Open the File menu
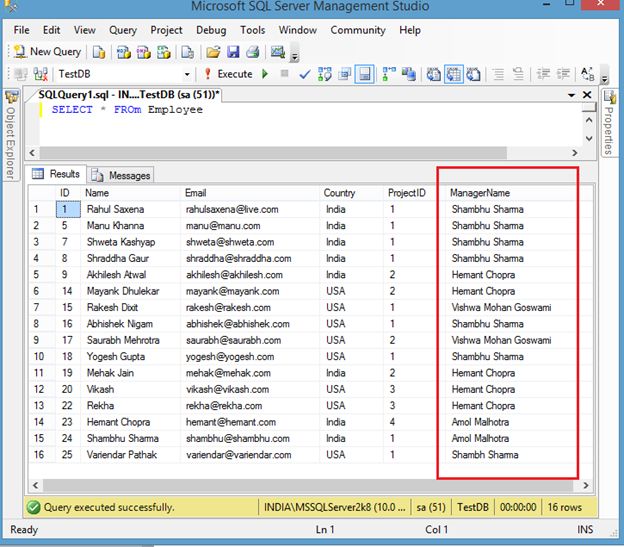624x547 pixels. pos(21,30)
